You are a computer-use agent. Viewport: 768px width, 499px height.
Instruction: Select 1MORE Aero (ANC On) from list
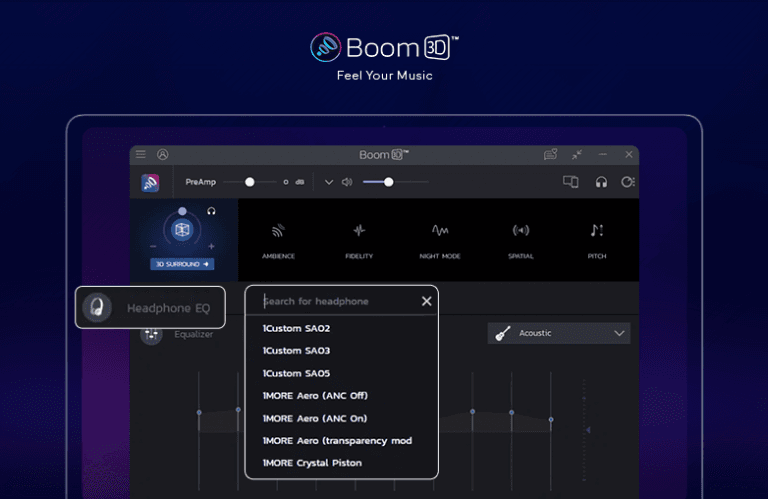315,418
